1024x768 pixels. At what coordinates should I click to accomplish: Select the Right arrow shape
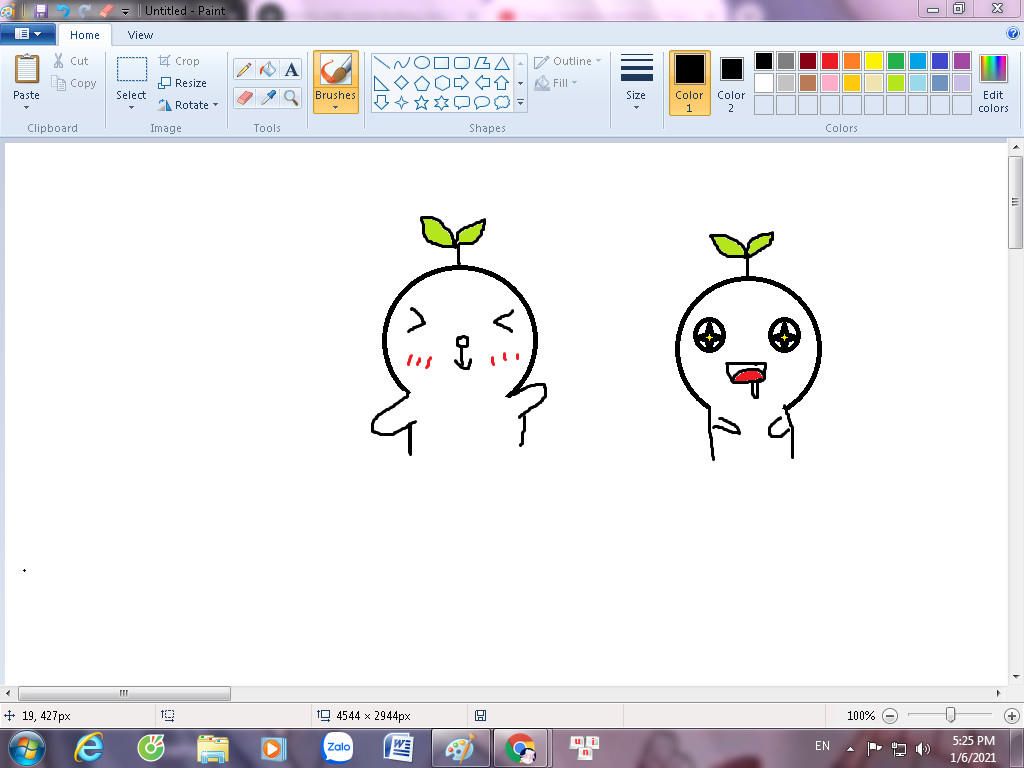[x=462, y=83]
